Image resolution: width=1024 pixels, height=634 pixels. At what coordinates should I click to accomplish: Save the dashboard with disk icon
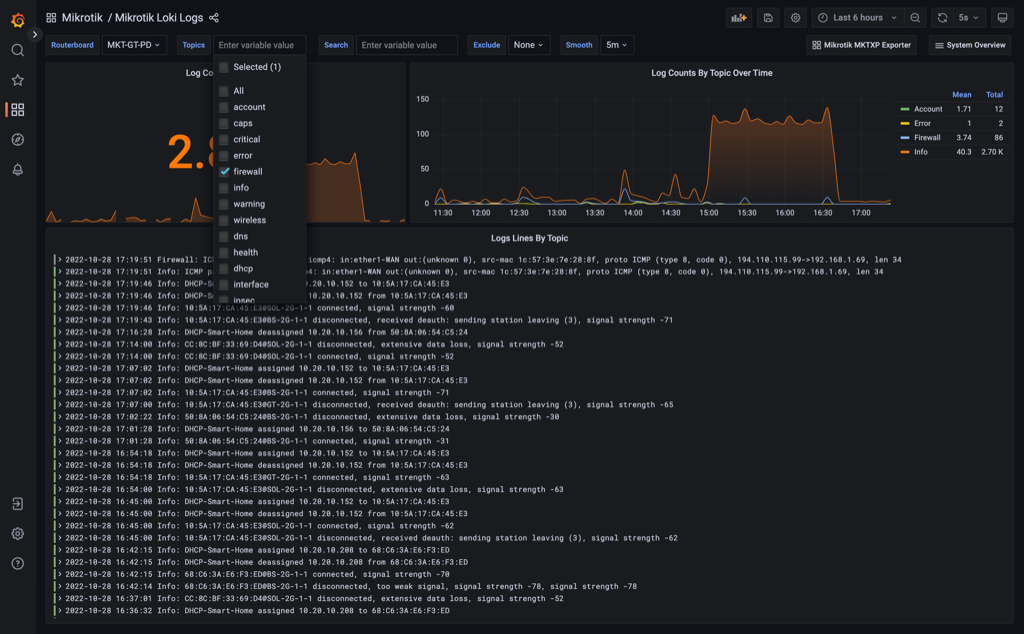768,18
